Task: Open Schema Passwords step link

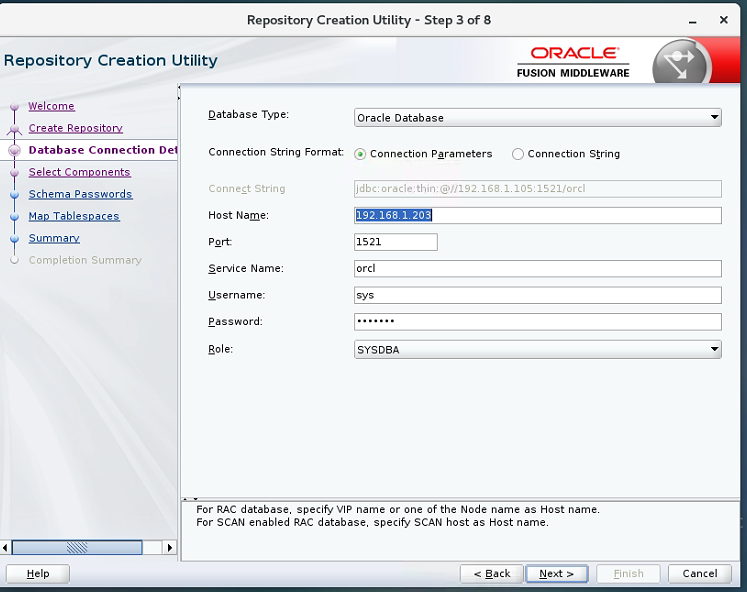Action: (x=81, y=194)
